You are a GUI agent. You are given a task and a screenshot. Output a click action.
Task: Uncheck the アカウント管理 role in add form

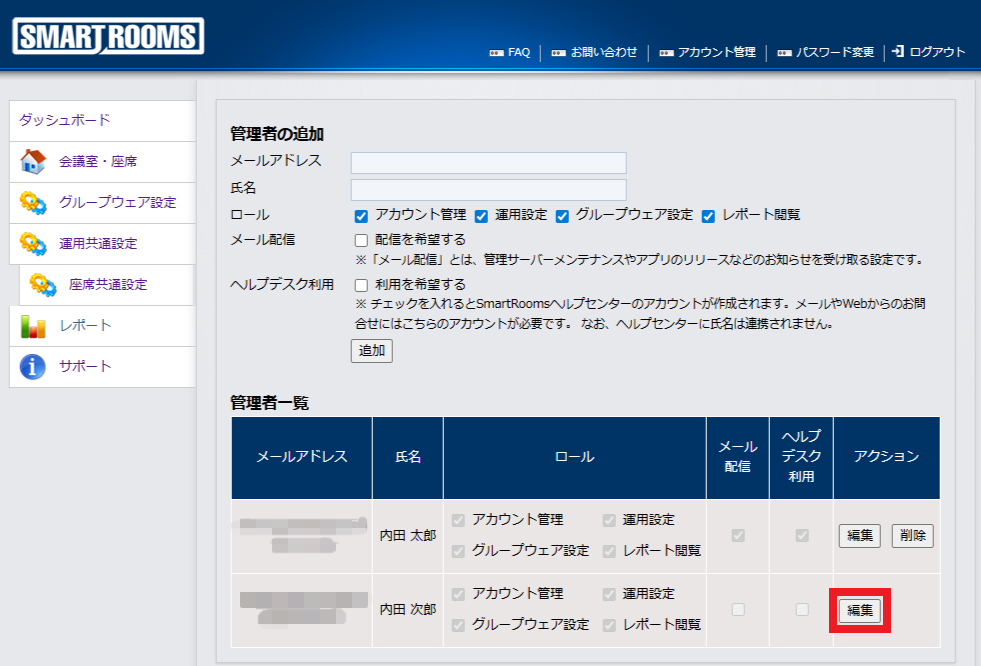point(361,216)
